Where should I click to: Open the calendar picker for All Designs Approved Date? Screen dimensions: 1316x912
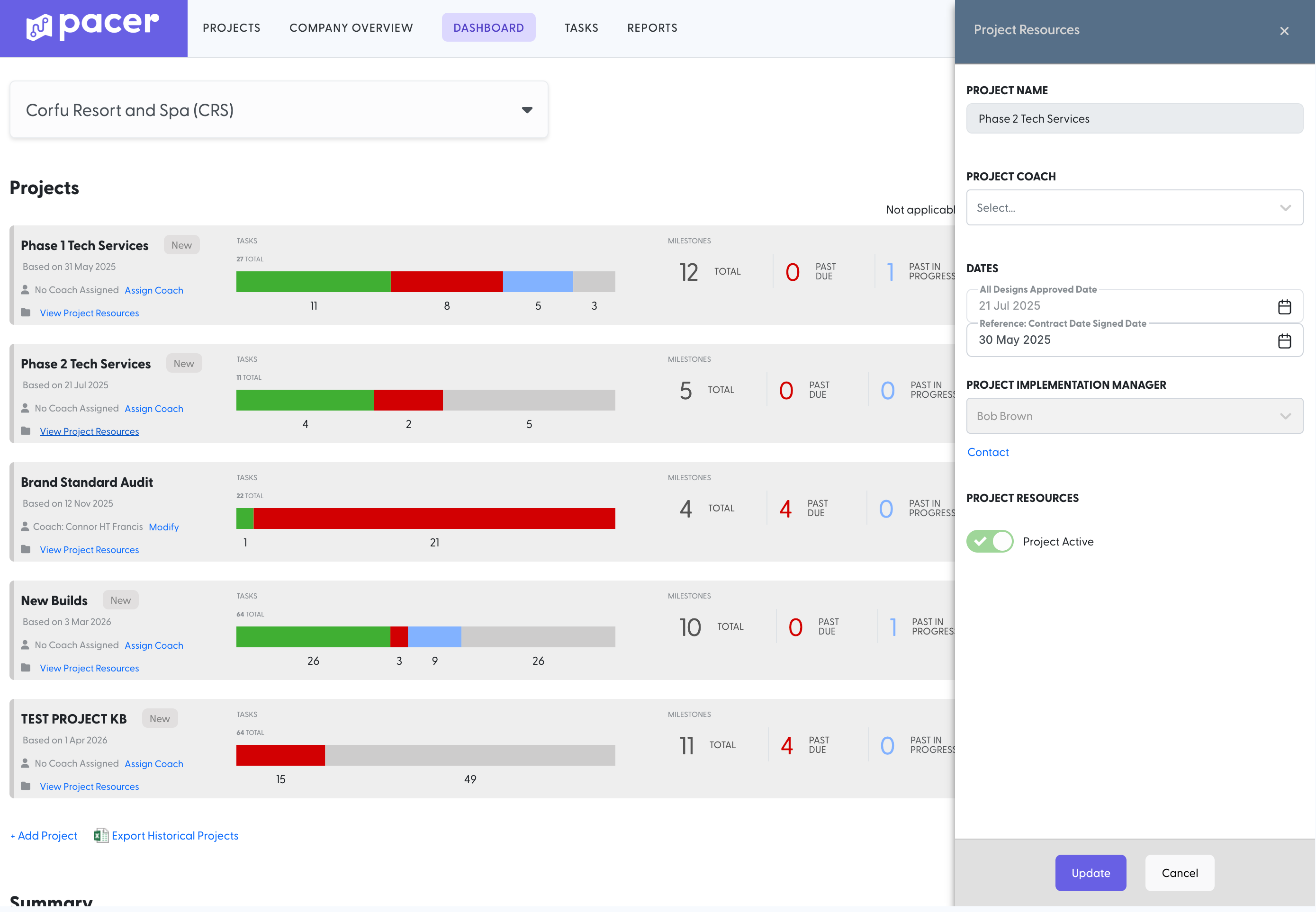tap(1284, 306)
